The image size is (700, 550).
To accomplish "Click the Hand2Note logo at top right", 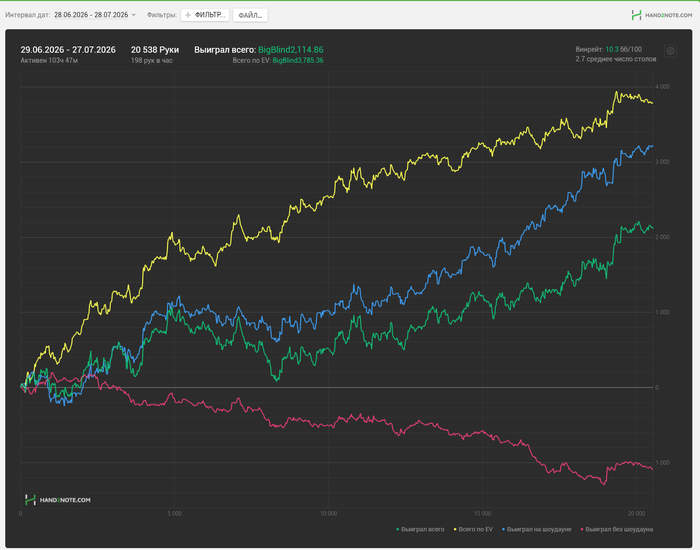I will tap(662, 15).
